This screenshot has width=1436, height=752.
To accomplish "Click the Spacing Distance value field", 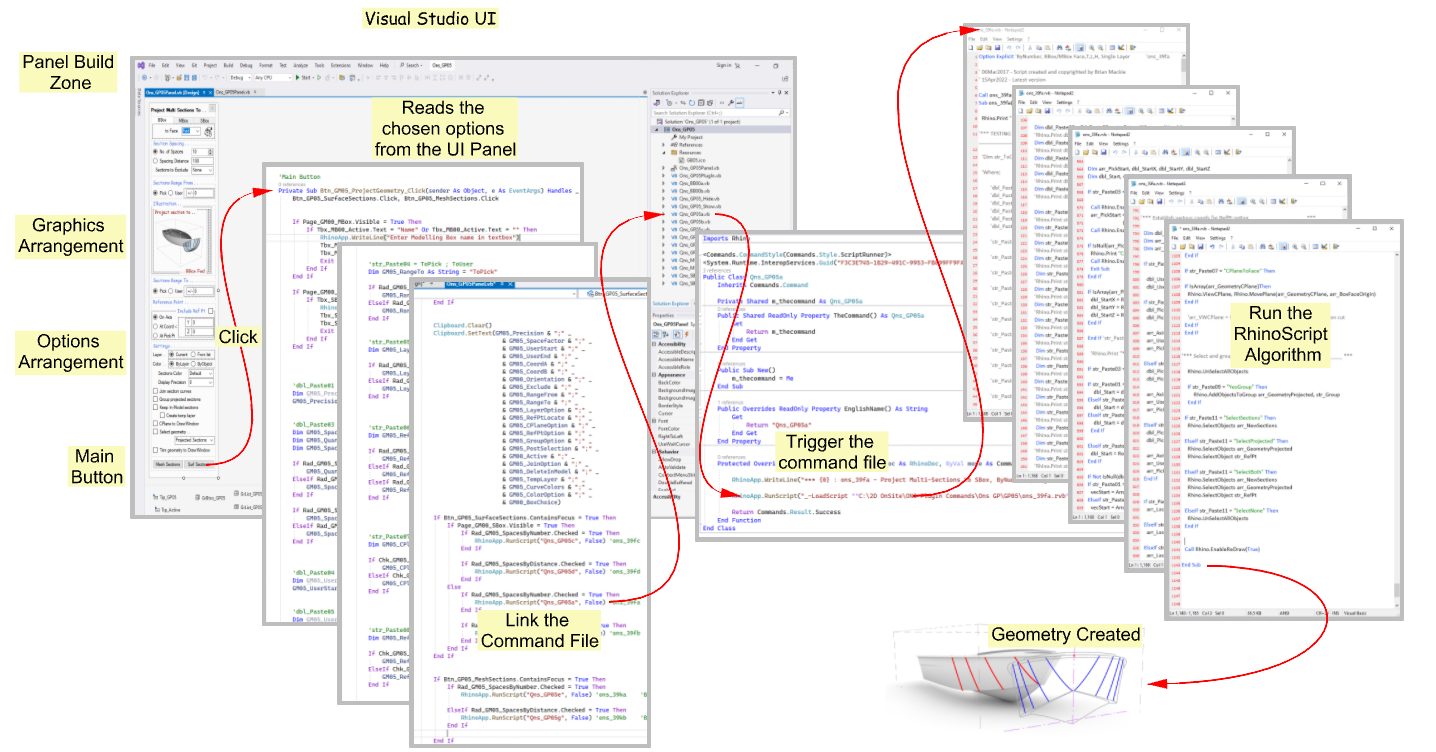I will click(202, 161).
